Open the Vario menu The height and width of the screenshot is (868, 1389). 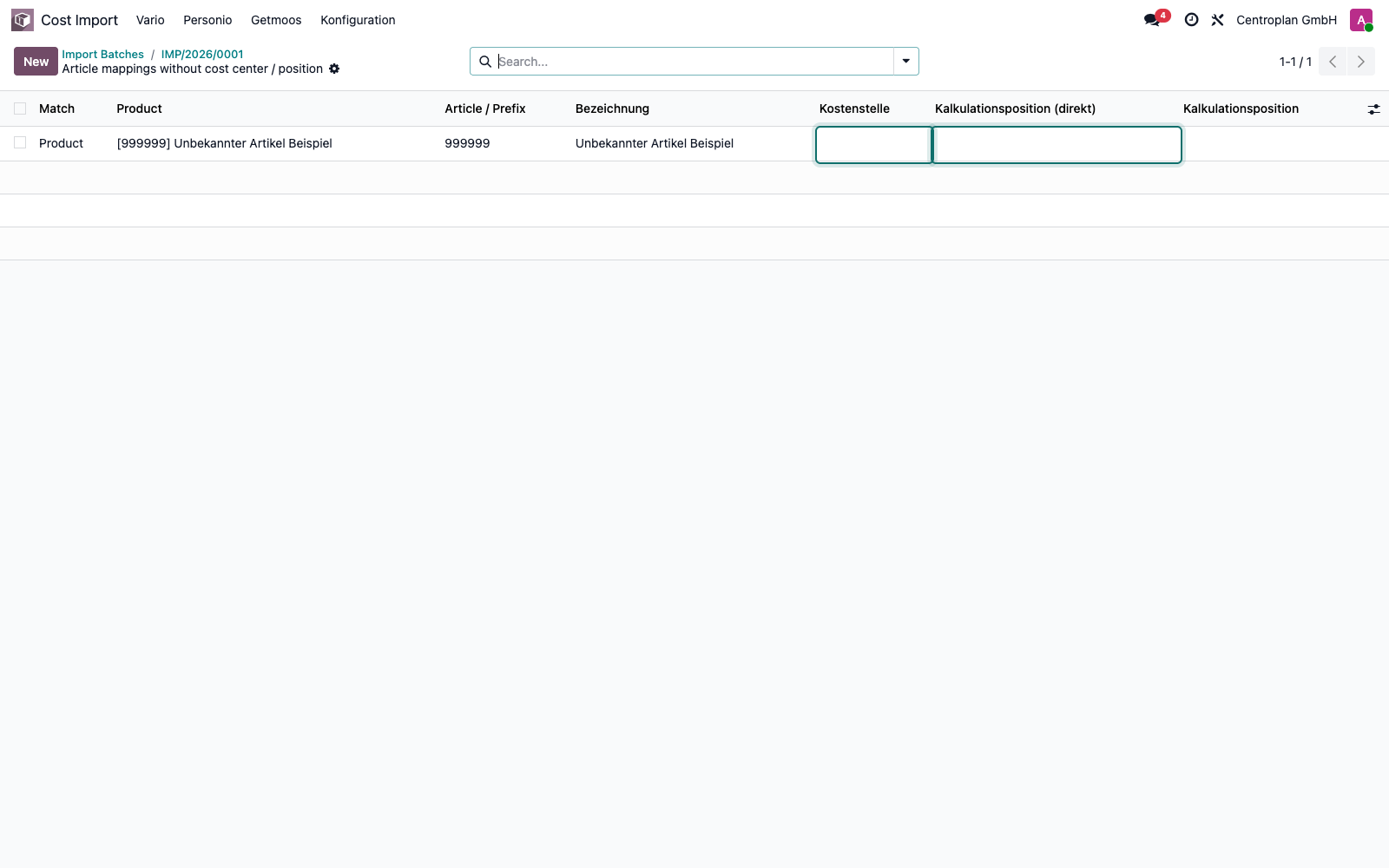(x=150, y=20)
